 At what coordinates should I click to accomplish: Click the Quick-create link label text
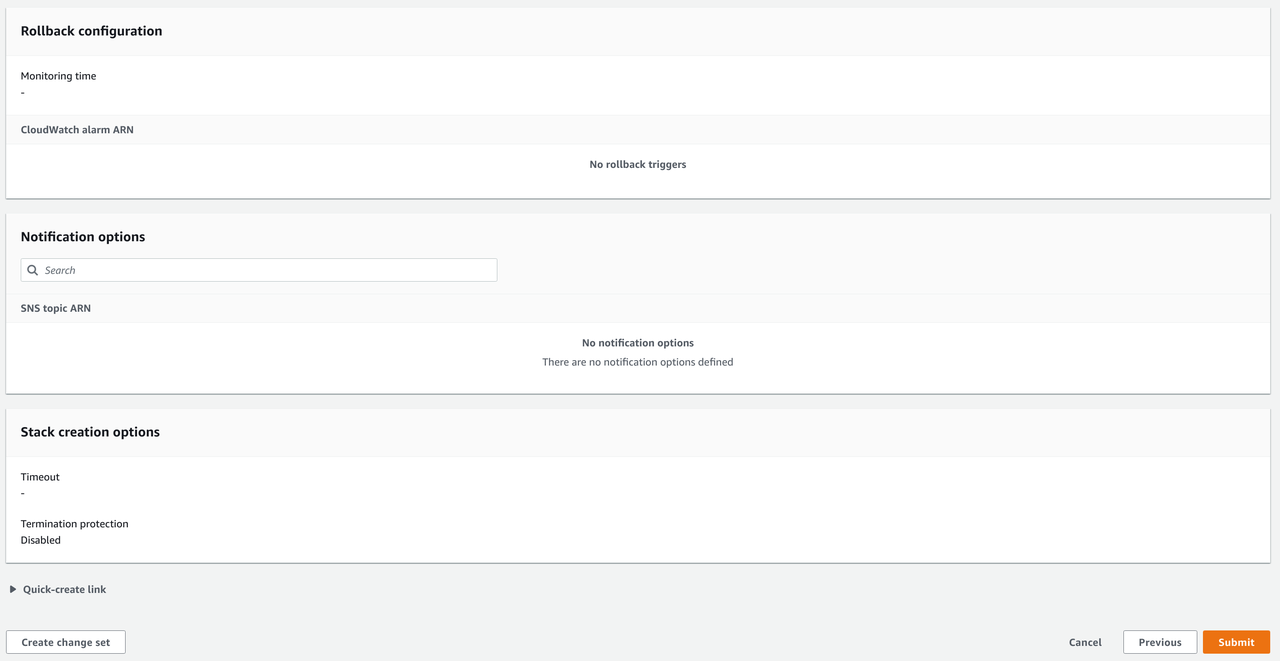coord(64,589)
